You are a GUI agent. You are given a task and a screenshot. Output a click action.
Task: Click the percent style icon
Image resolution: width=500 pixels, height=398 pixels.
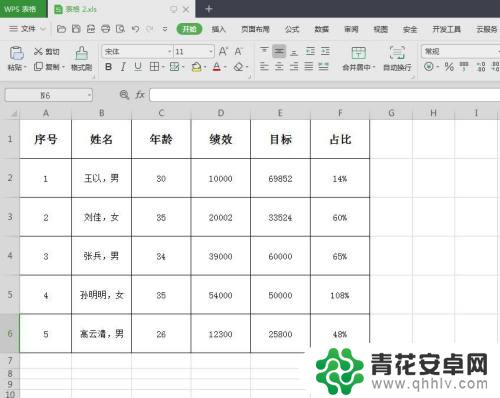point(449,67)
